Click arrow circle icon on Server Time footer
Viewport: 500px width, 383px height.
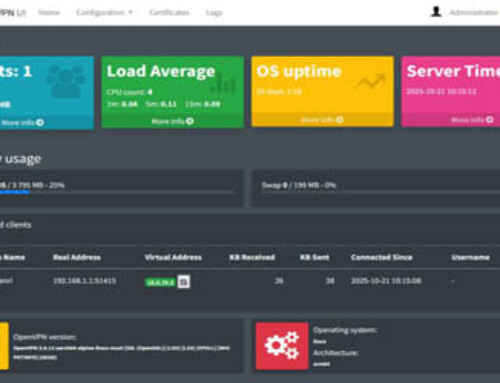(490, 120)
